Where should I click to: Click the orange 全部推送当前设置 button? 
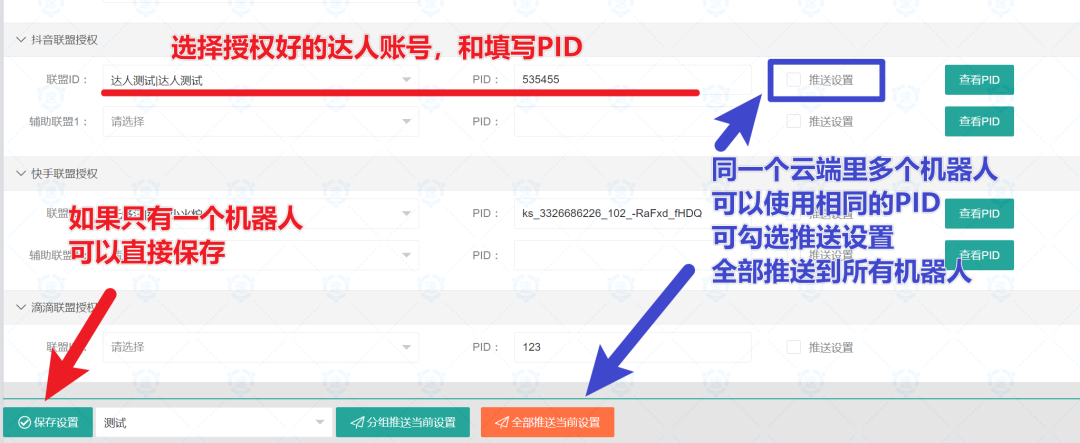547,422
